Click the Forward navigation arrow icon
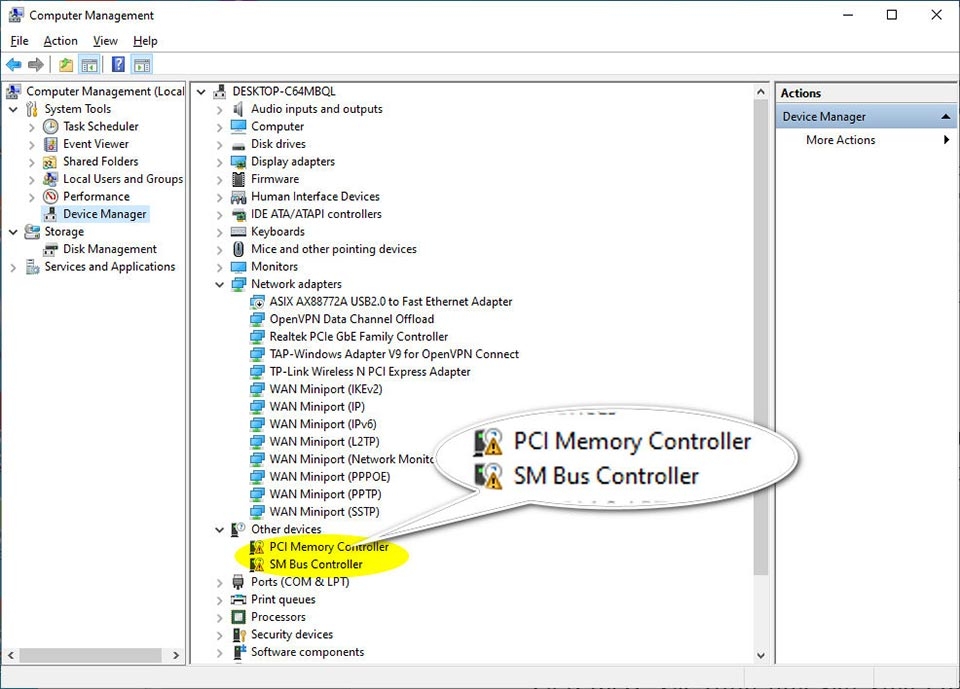 36,64
